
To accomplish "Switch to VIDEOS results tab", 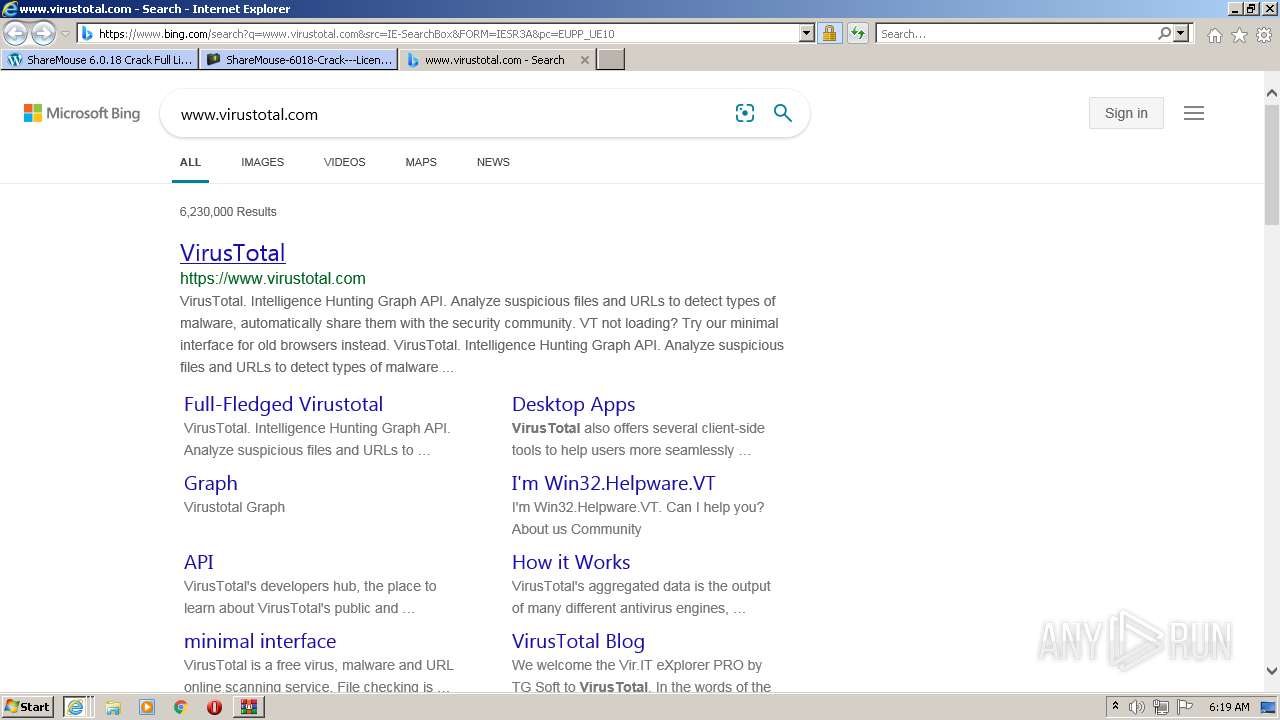I will point(344,162).
